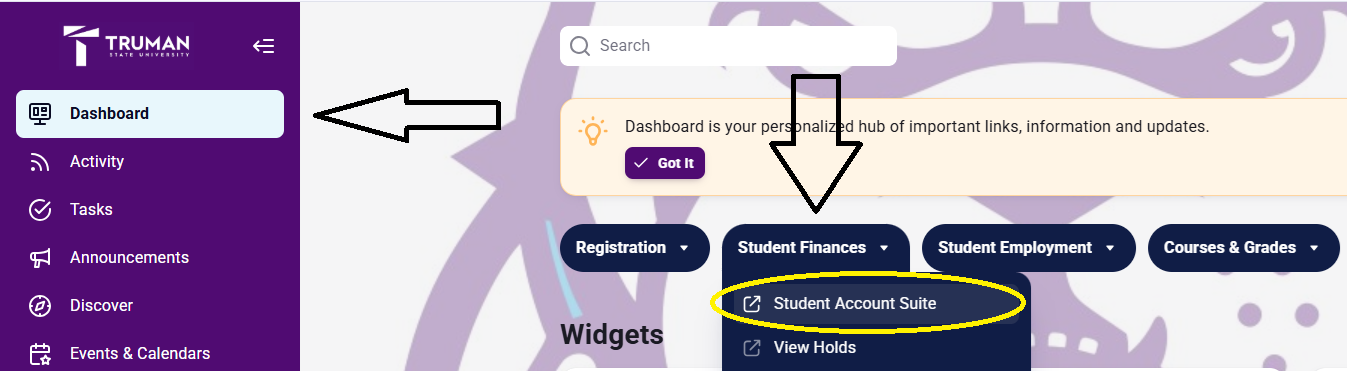Click the search magnifier icon

click(580, 46)
